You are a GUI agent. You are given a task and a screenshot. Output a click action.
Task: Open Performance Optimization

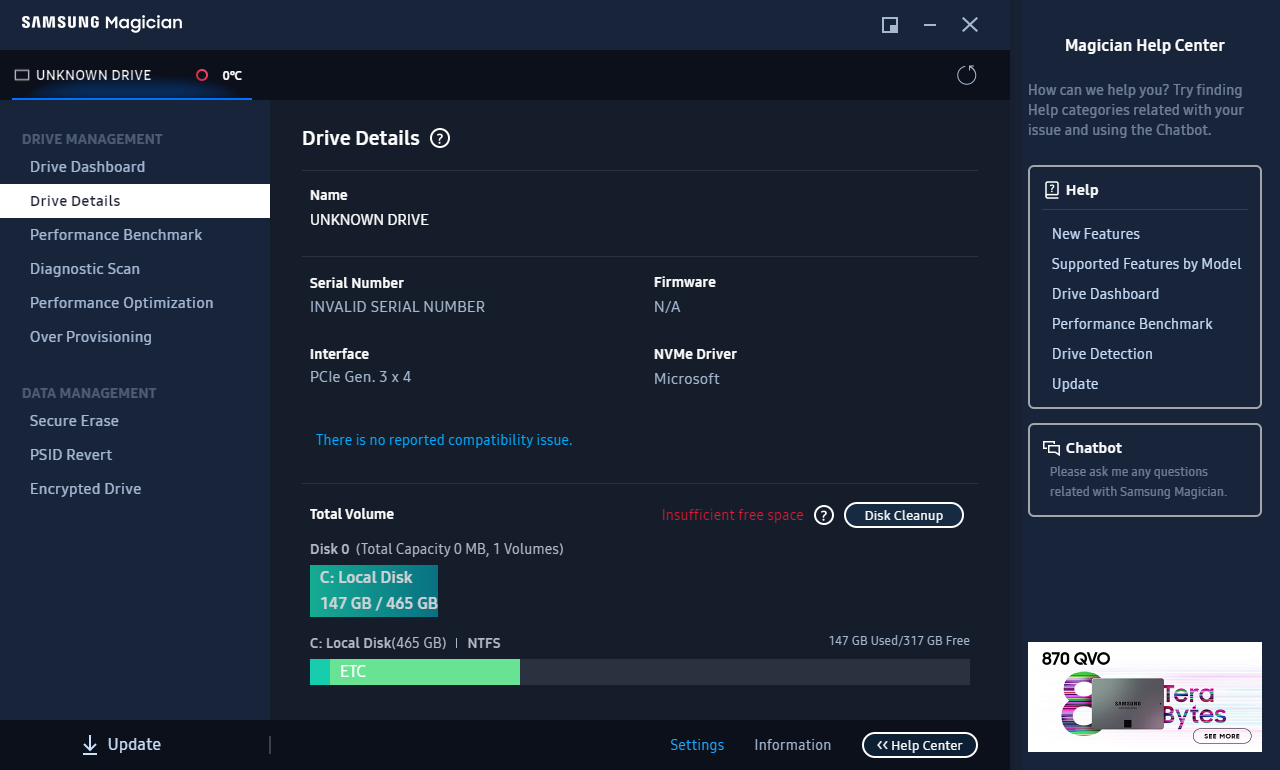click(135, 303)
